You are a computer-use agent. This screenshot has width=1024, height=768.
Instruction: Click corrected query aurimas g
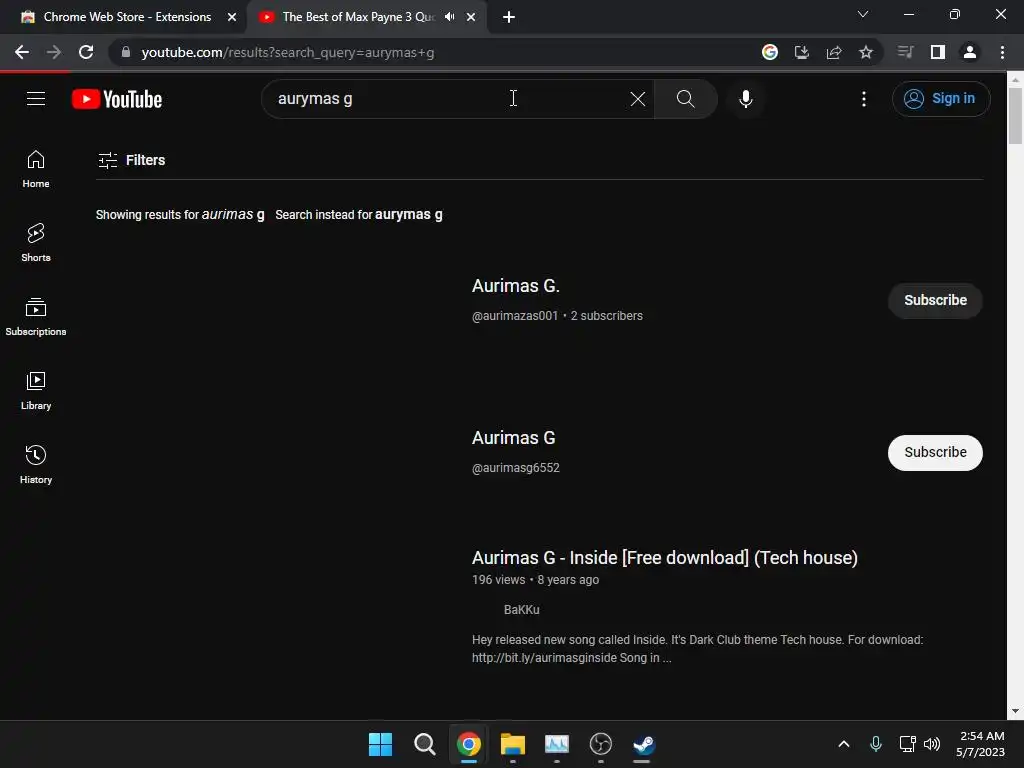pos(233,215)
